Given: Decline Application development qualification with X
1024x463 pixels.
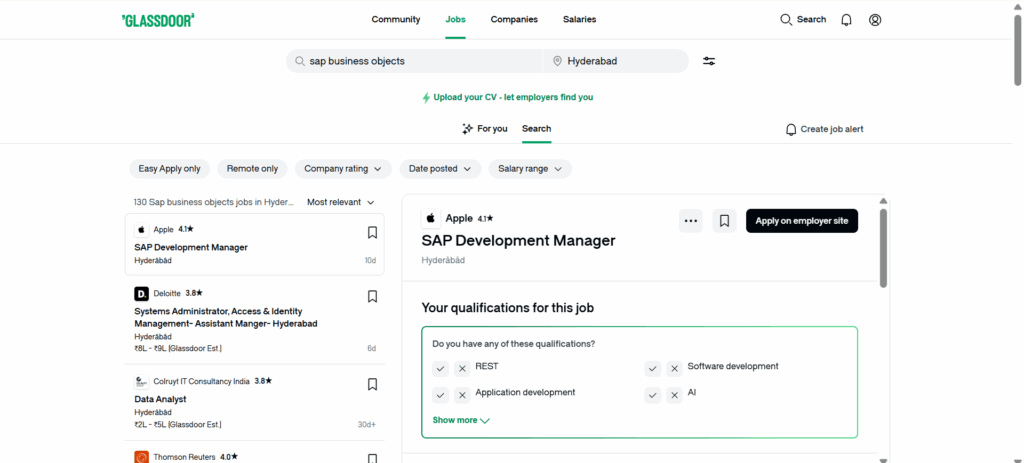Looking at the screenshot, I should 462,395.
